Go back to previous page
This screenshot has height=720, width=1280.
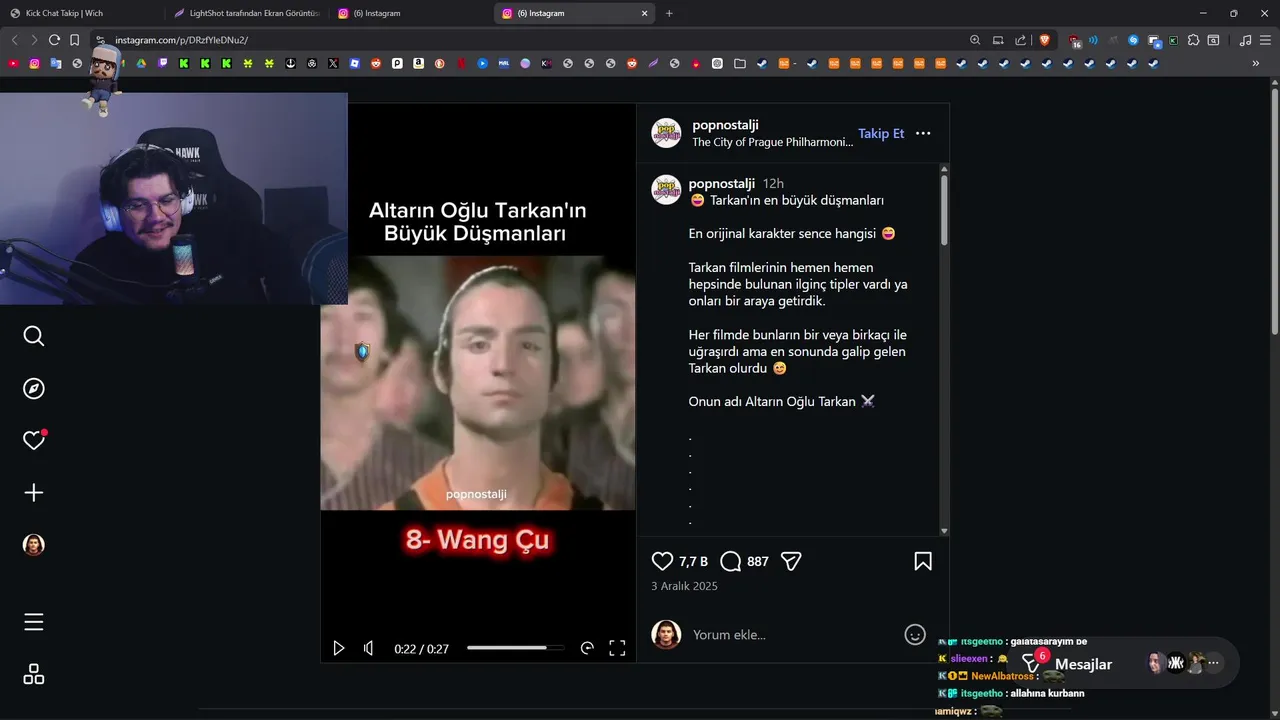click(14, 40)
